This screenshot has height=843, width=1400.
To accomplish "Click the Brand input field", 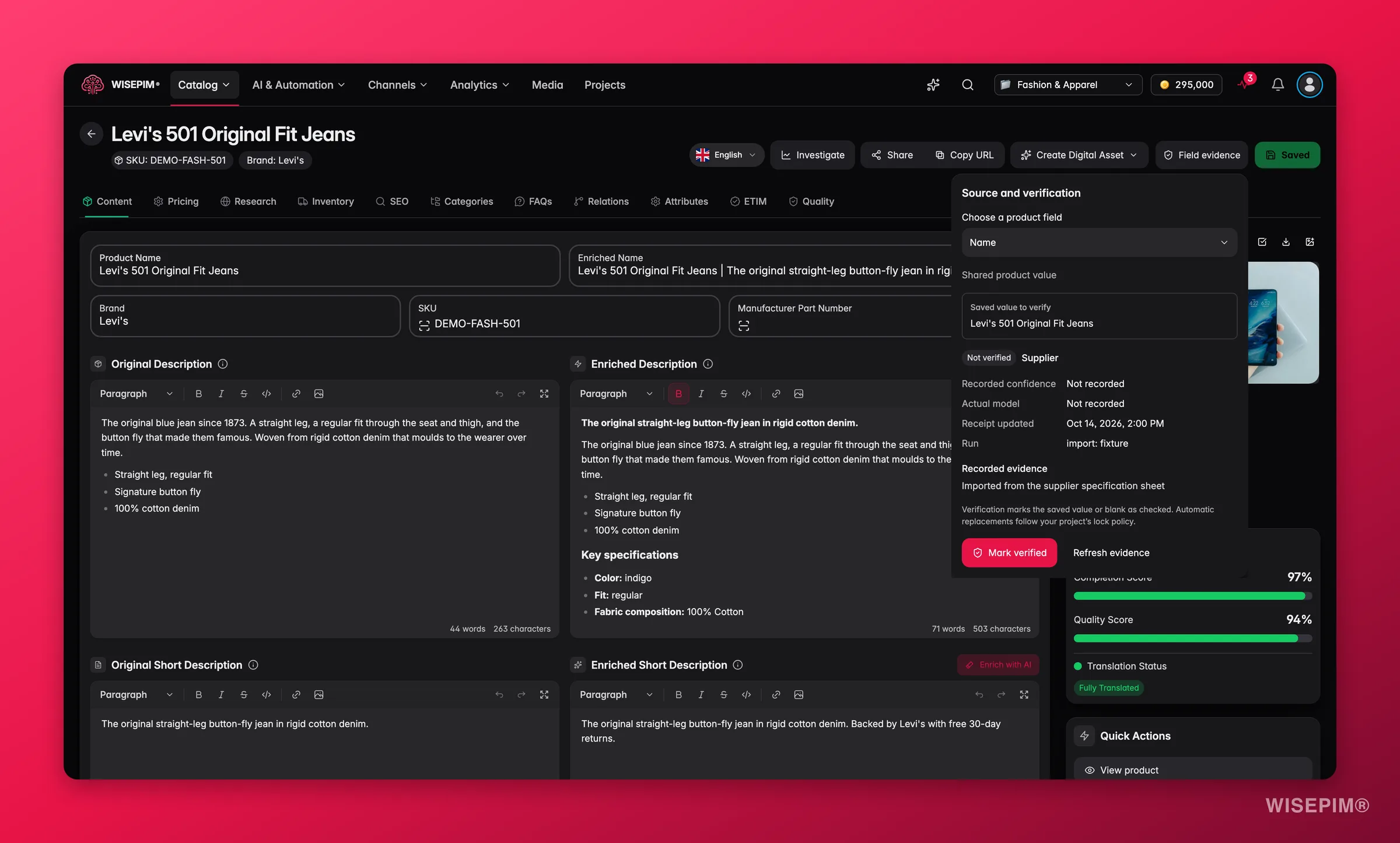I will tap(246, 316).
